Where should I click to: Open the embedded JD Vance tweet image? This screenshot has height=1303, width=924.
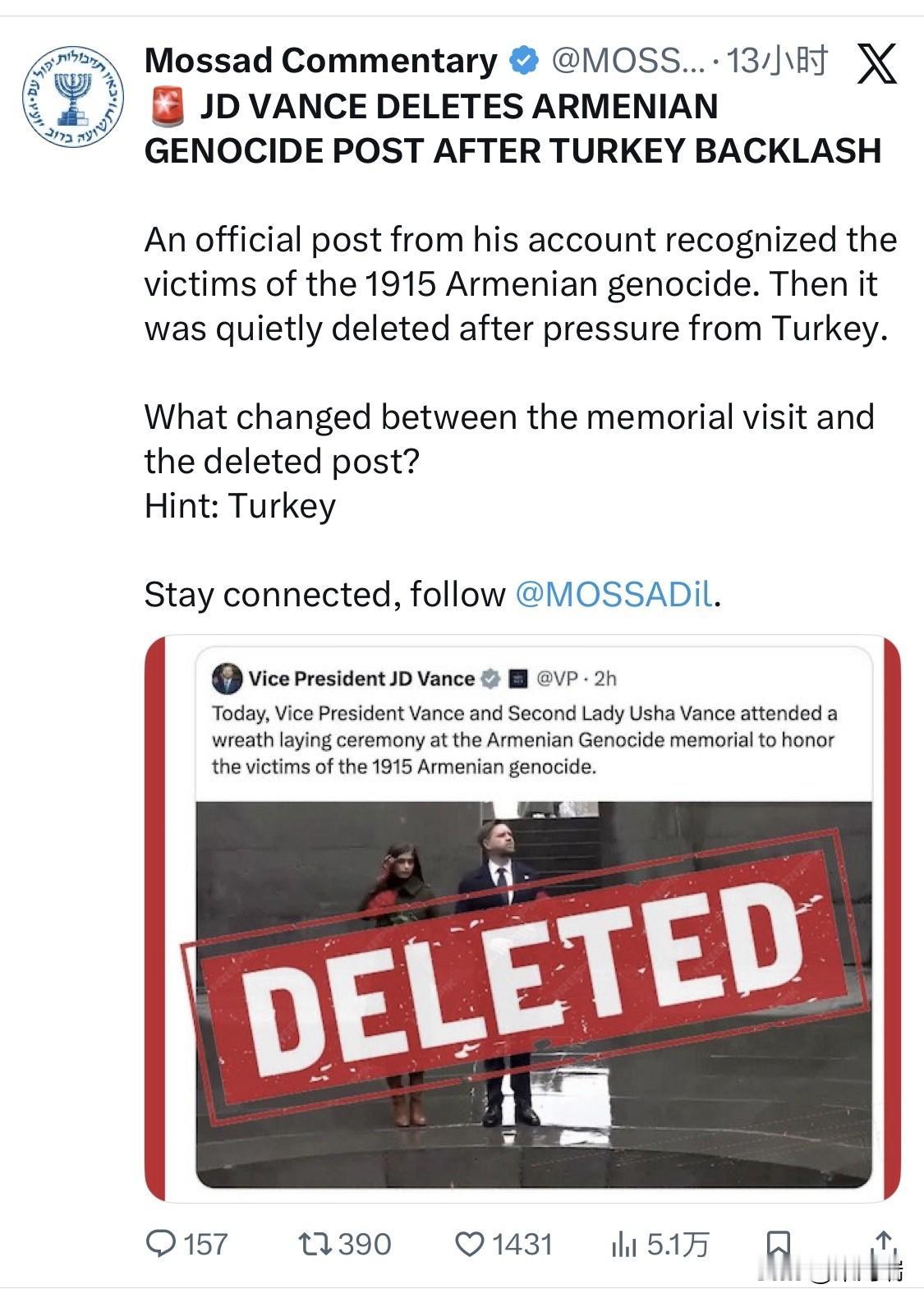(x=534, y=994)
